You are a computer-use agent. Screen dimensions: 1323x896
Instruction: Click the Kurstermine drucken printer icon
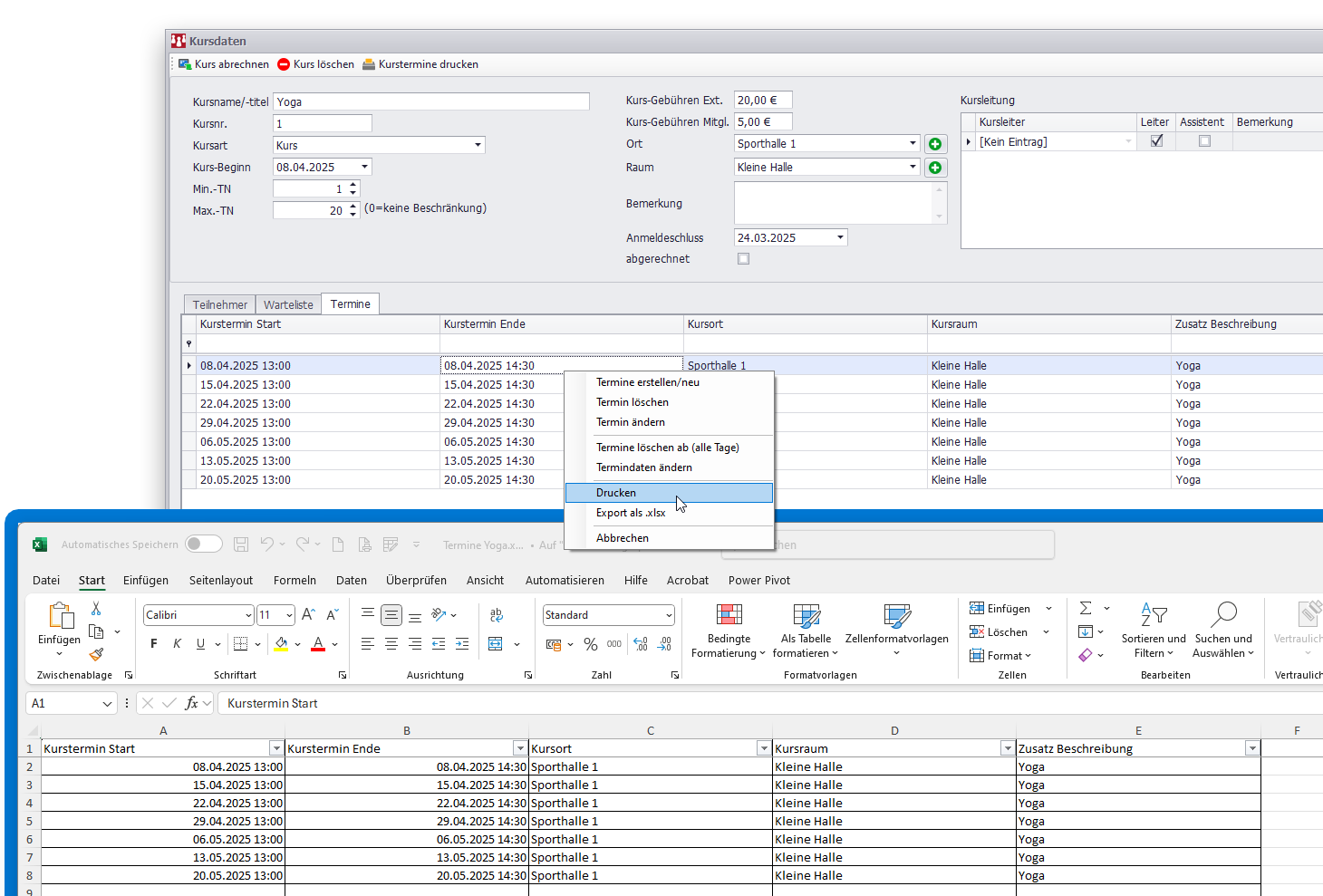(x=369, y=64)
